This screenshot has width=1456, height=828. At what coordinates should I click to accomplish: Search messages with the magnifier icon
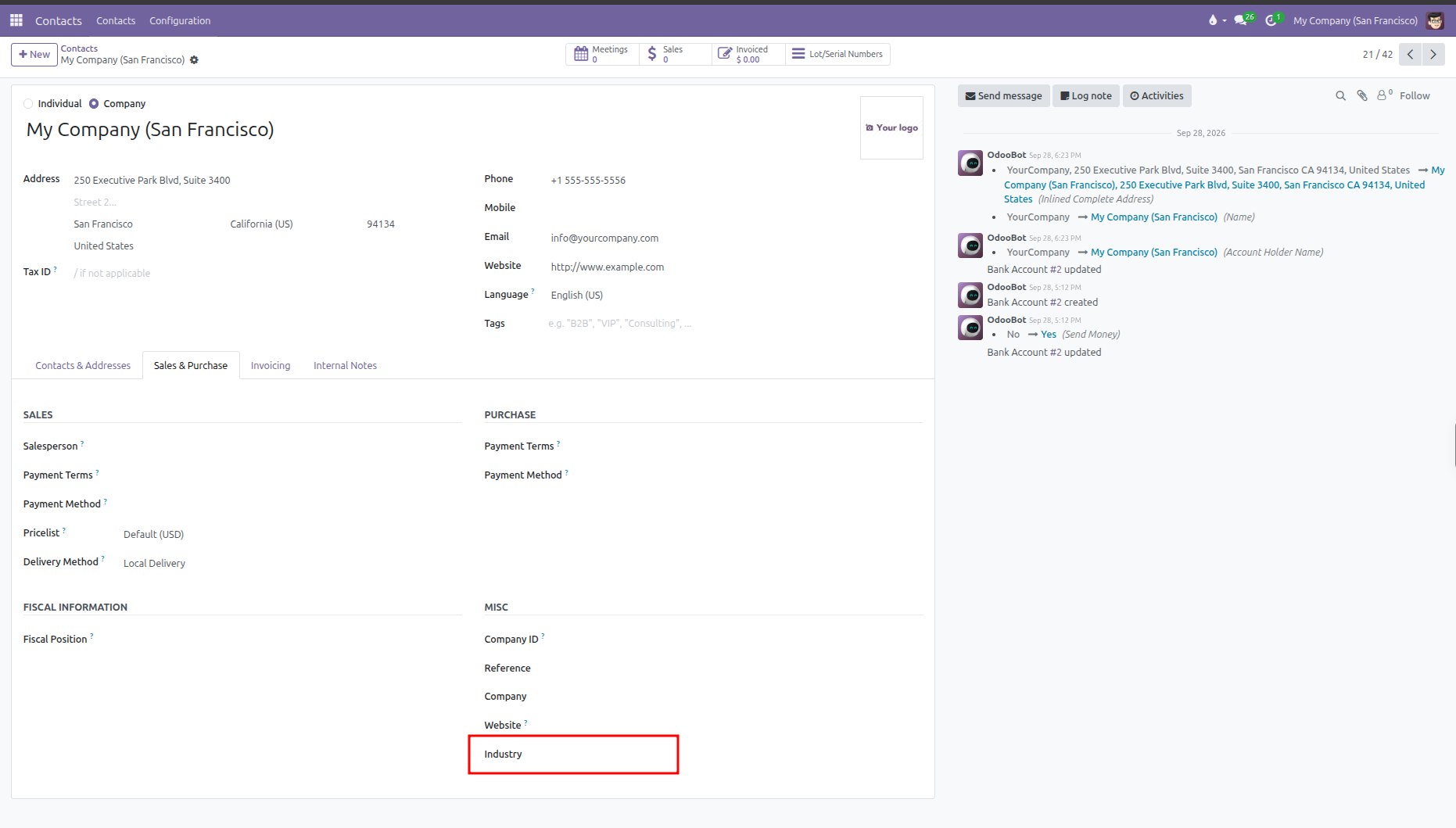pyautogui.click(x=1340, y=95)
